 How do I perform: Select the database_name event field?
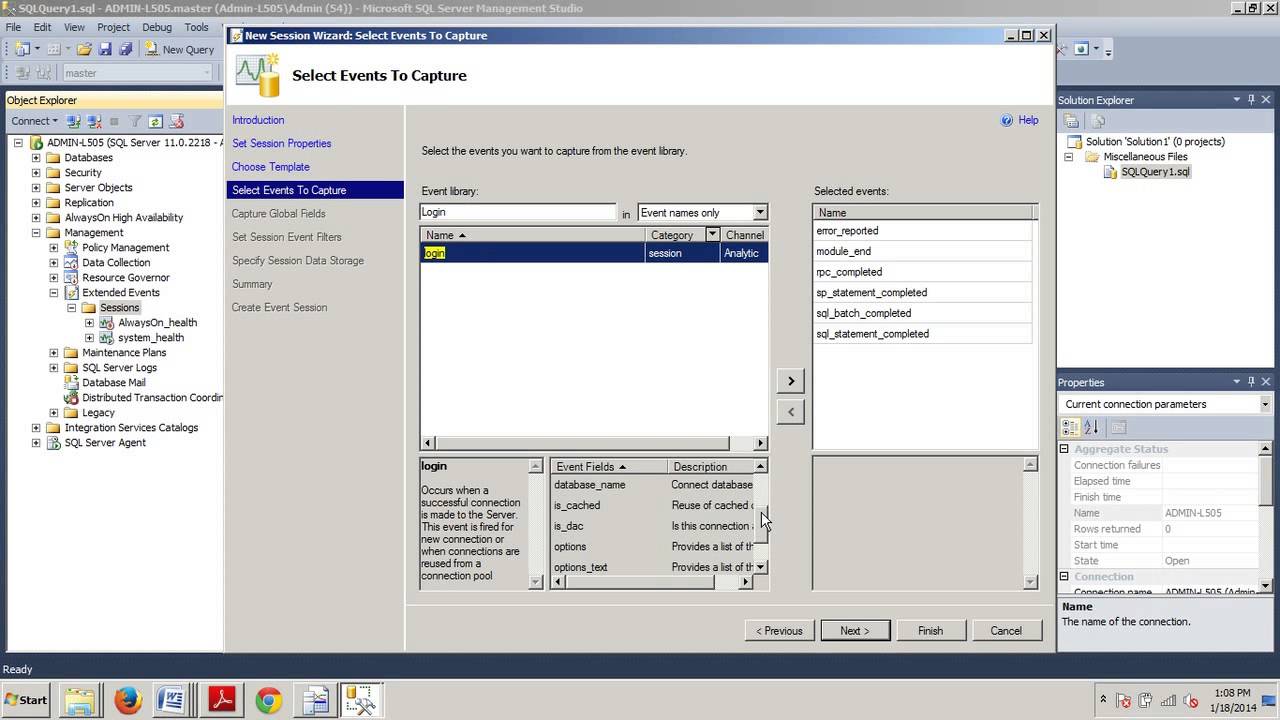[589, 485]
